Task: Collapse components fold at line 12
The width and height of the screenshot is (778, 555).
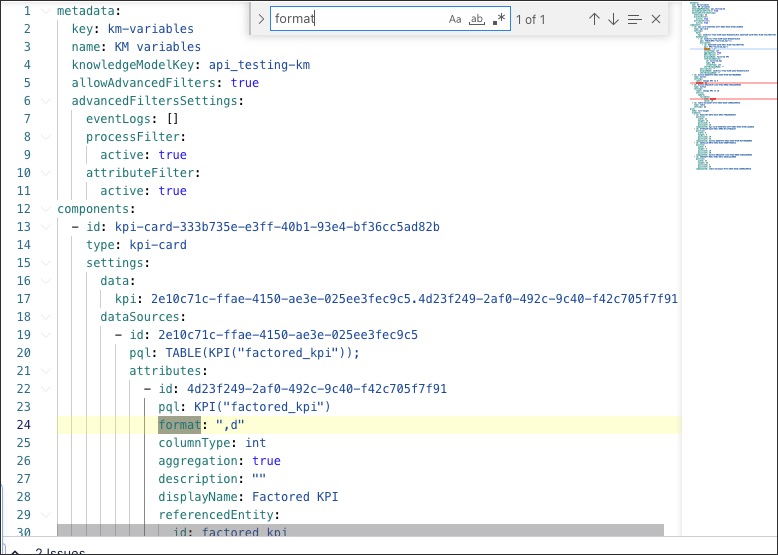Action: (46, 209)
